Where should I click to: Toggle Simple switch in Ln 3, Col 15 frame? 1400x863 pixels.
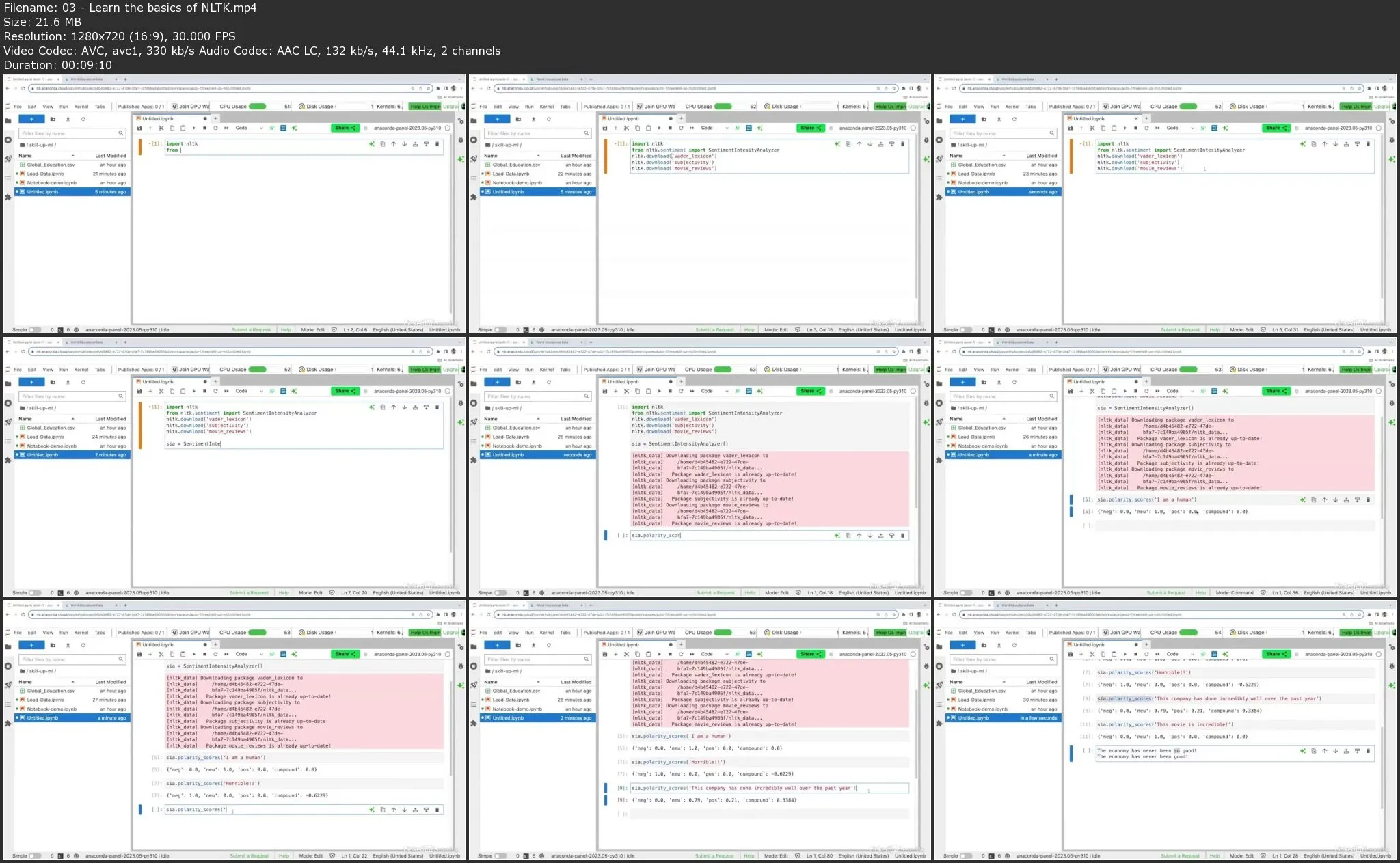pyautogui.click(x=500, y=330)
